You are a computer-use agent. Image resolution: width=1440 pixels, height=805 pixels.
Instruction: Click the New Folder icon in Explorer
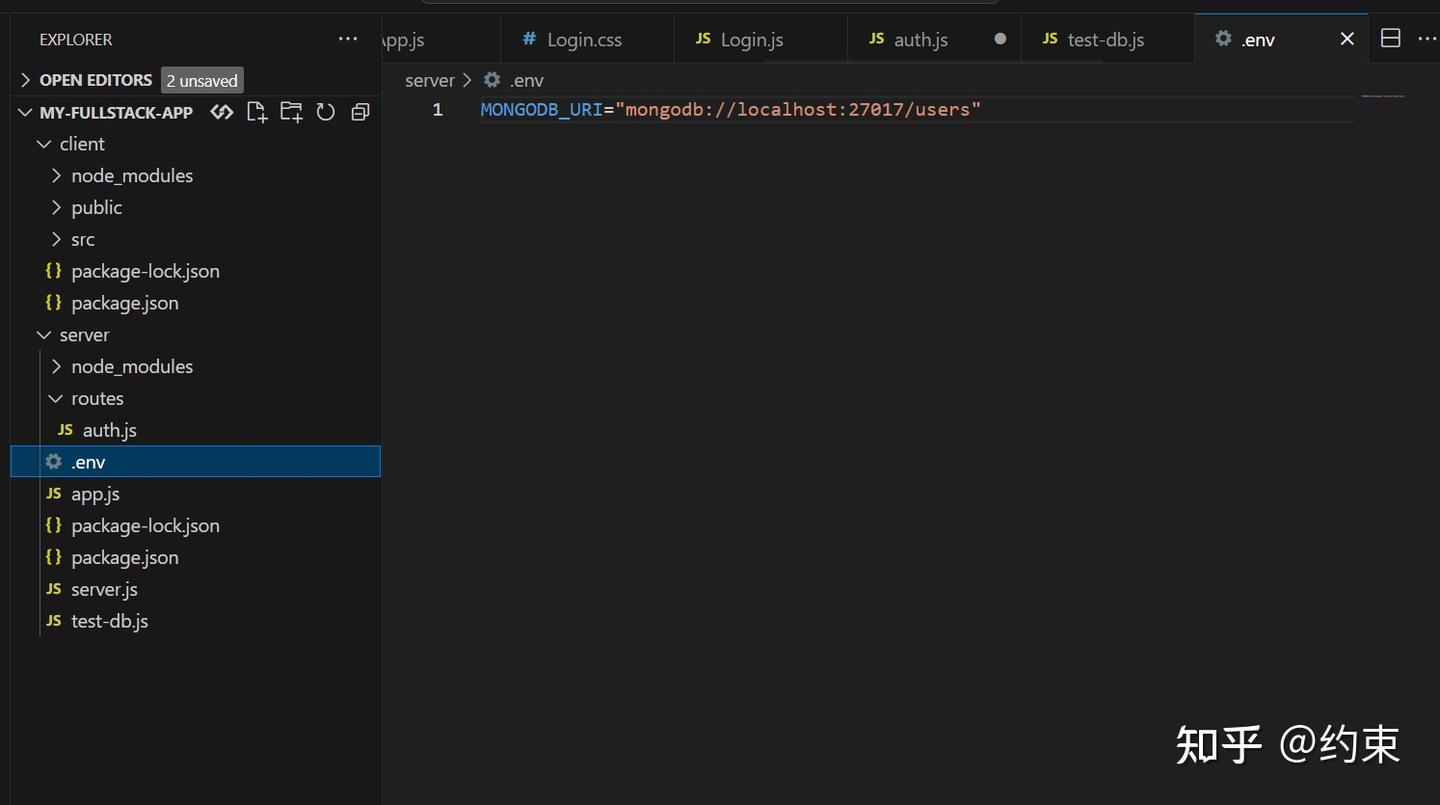click(291, 112)
